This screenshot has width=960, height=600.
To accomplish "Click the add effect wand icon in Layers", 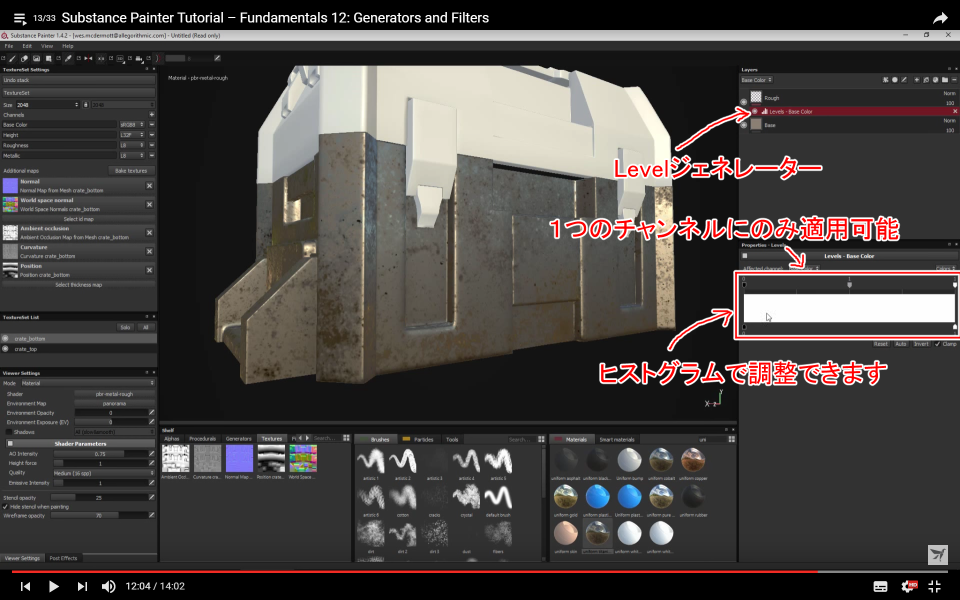I will tap(885, 80).
